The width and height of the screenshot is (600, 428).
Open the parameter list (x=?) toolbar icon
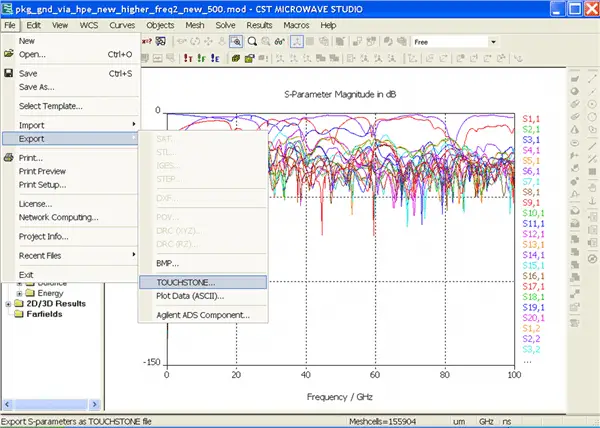[147, 41]
